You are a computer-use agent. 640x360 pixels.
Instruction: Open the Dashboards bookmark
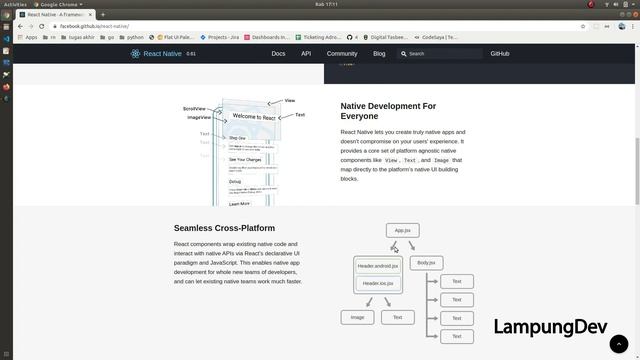[267, 37]
